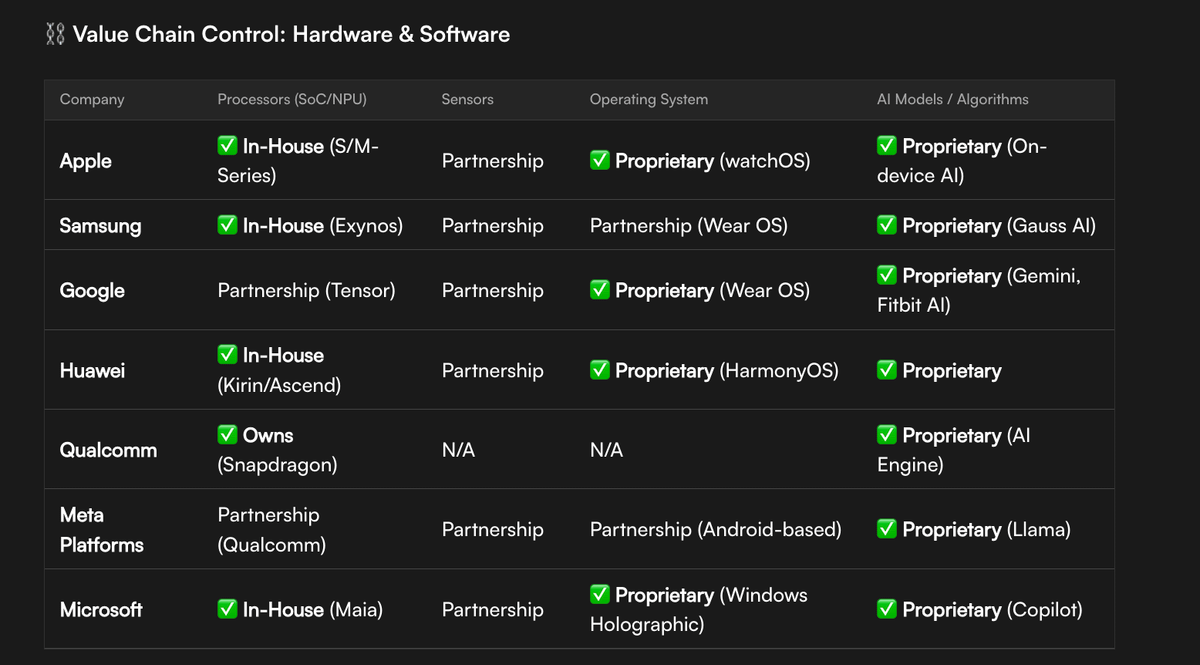Click the Company column header
The height and width of the screenshot is (665, 1200).
92,99
